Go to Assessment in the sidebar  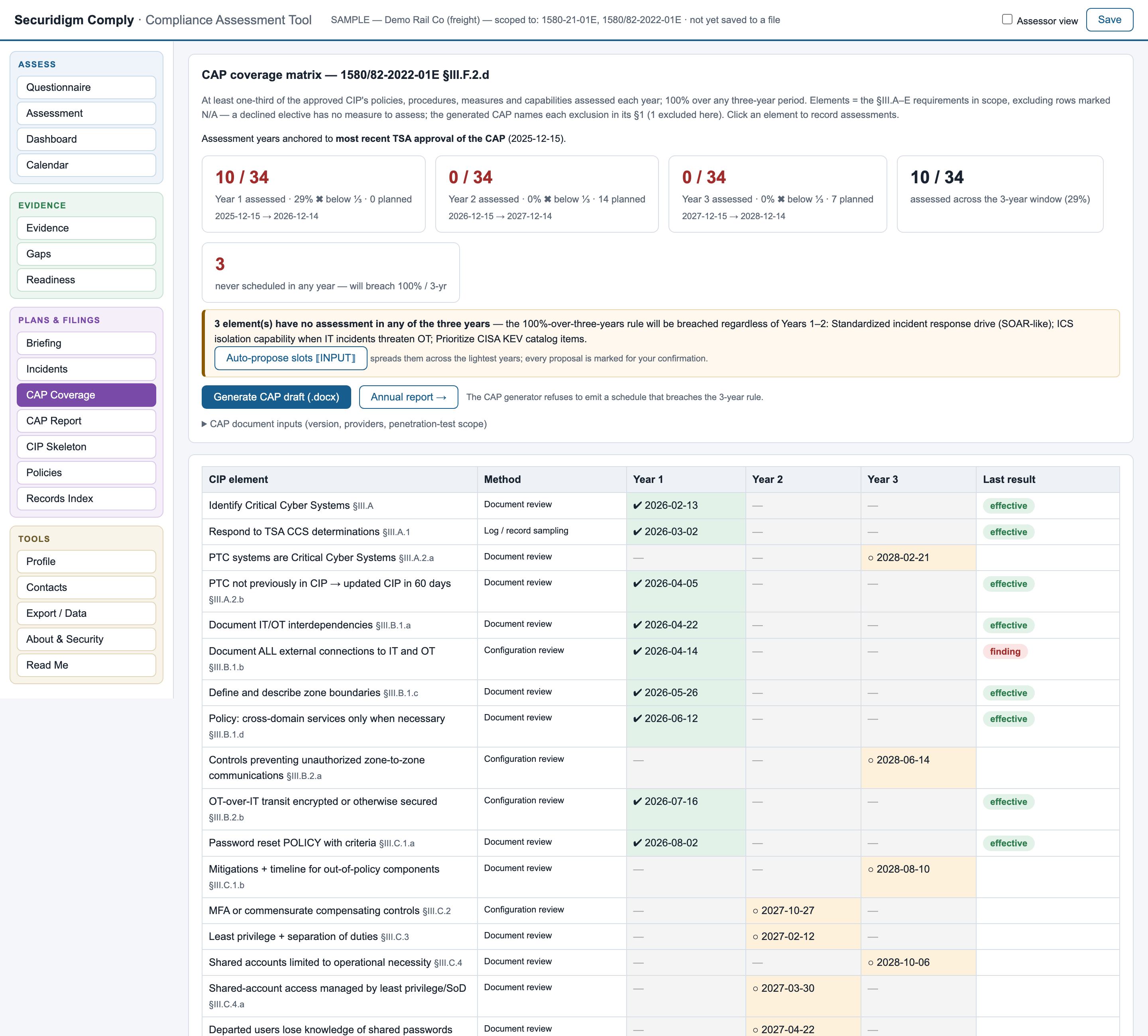tap(86, 113)
